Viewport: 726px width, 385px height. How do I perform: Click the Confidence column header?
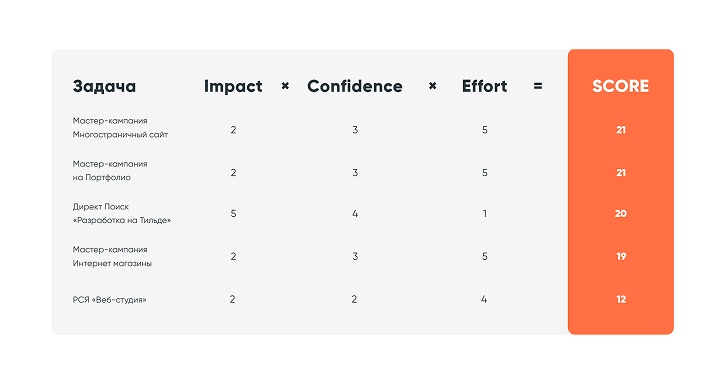tap(355, 87)
